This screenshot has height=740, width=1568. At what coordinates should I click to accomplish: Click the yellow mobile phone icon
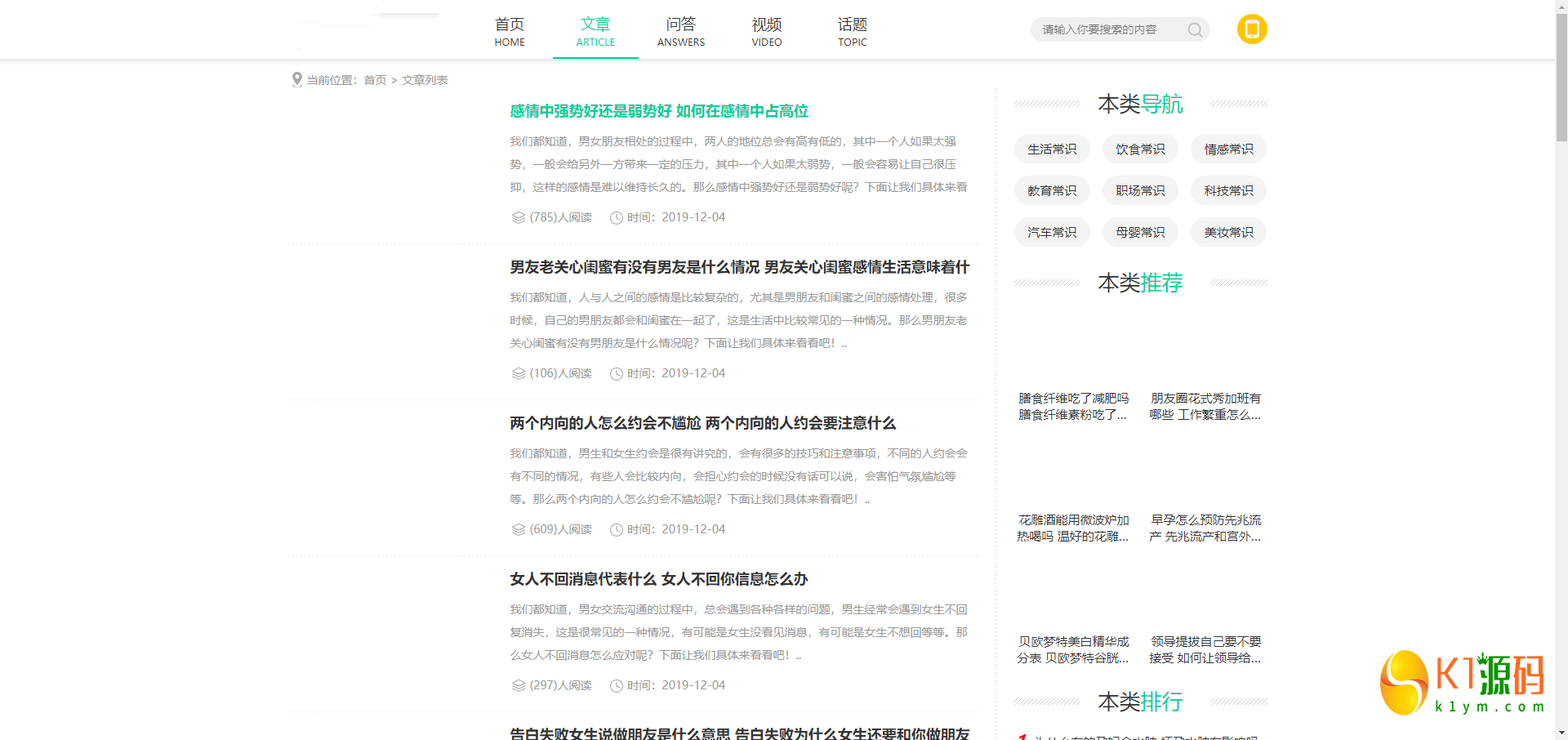pos(1252,29)
